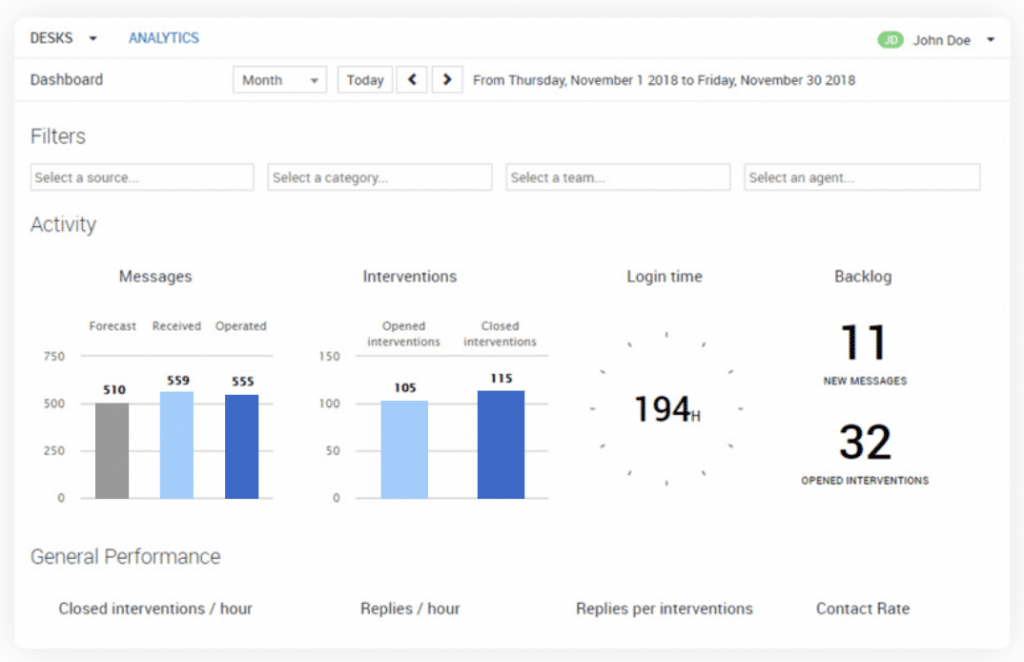Click the dark blue Operated messages bar
This screenshot has width=1024, height=662.
[241, 446]
